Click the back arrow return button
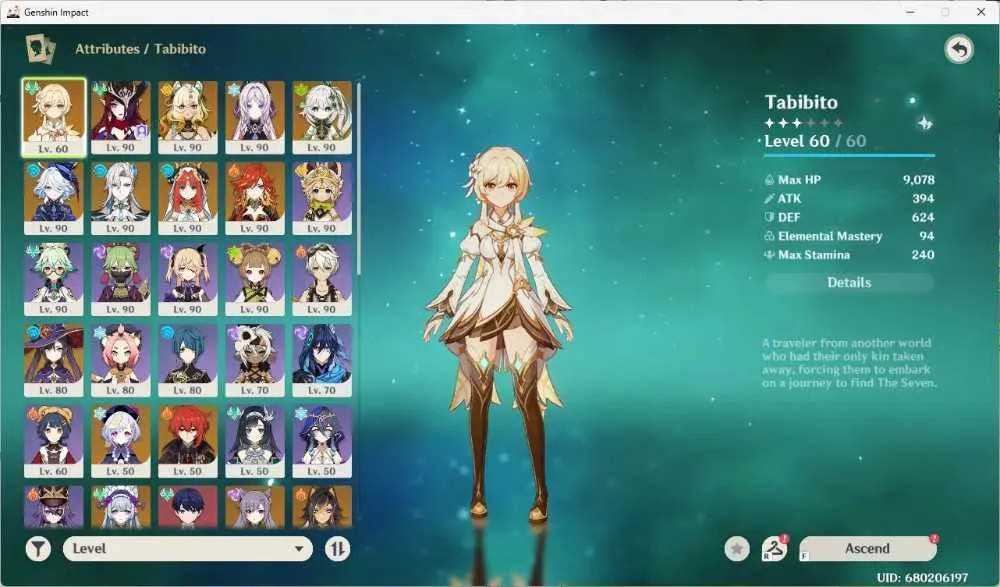Viewport: 1000px width, 587px height. click(959, 49)
